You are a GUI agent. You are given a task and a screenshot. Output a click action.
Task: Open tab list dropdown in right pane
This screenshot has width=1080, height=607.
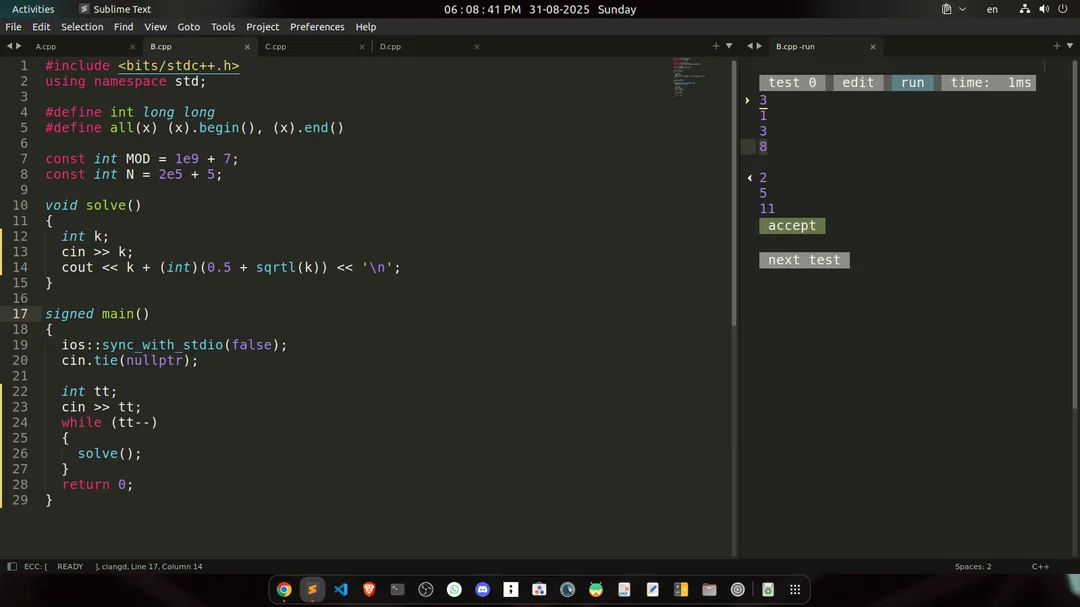[x=1069, y=46]
